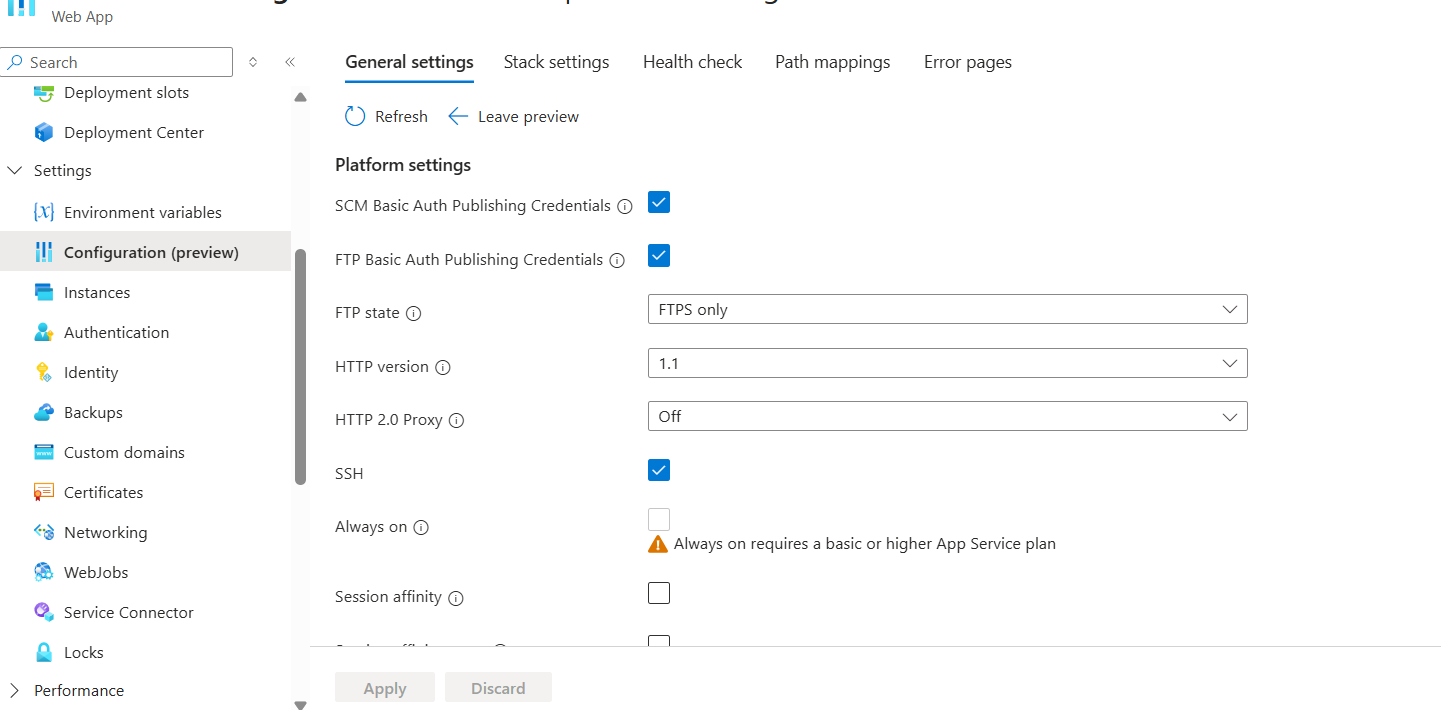1441x710 pixels.
Task: Open Deployment Center icon in sidebar
Action: [x=43, y=132]
